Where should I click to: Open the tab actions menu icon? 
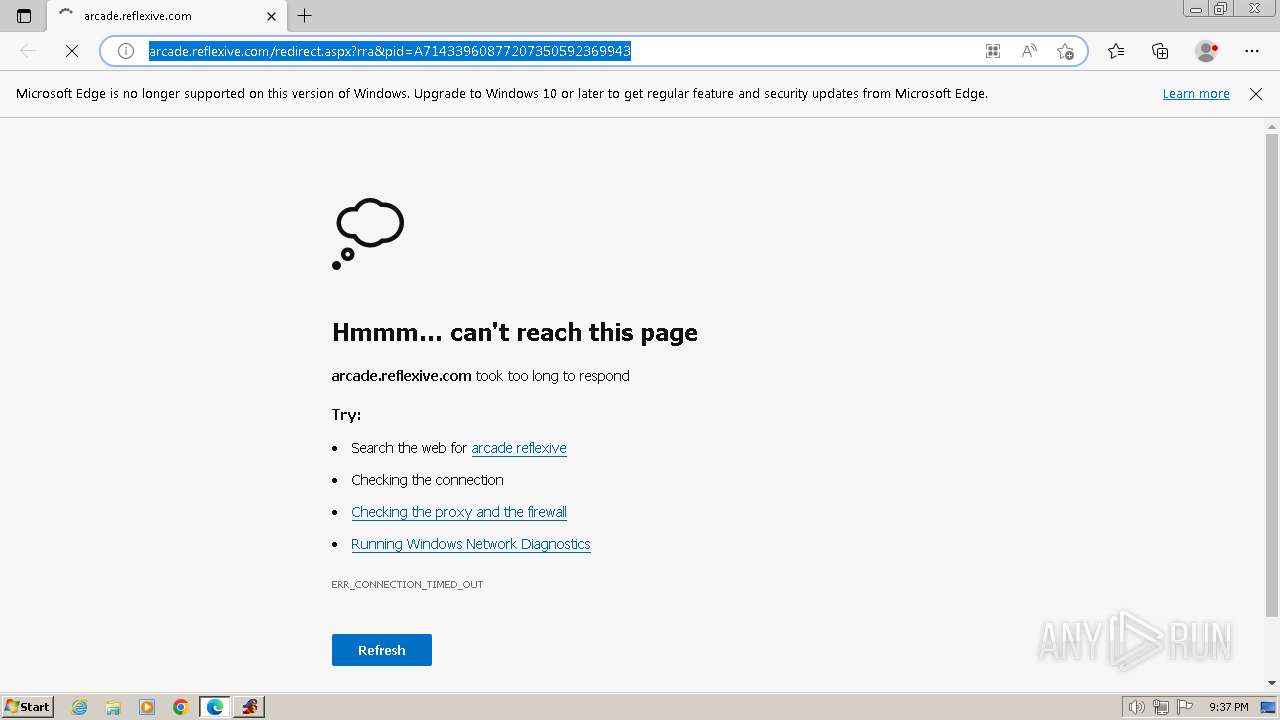pyautogui.click(x=24, y=16)
